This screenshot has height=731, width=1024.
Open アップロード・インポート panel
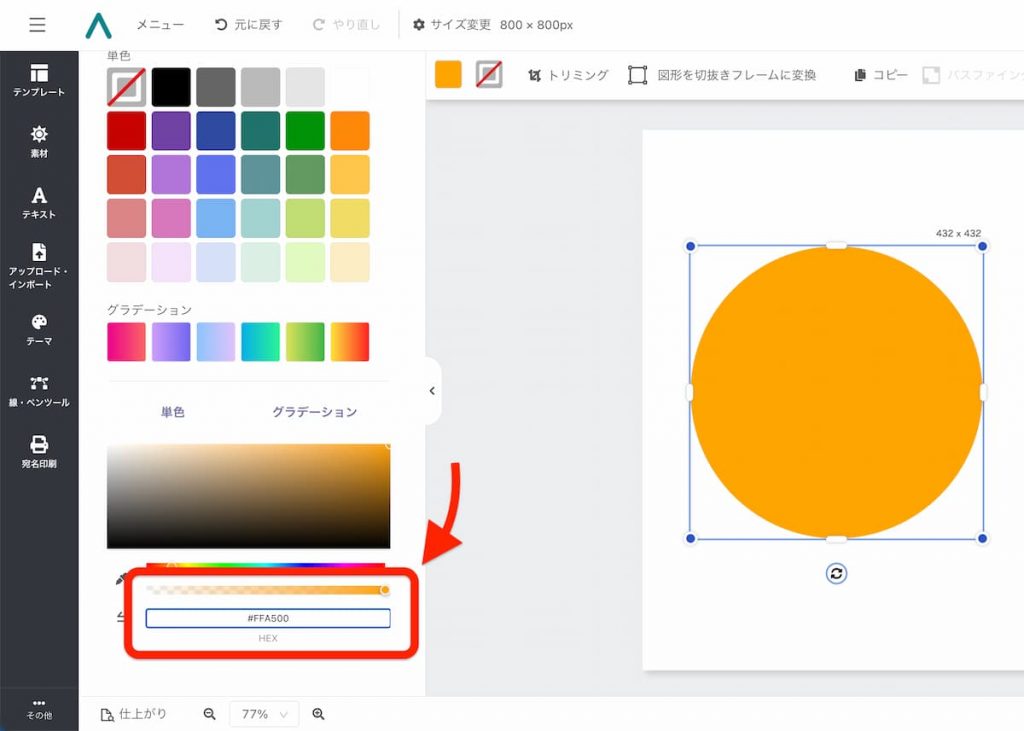click(39, 265)
